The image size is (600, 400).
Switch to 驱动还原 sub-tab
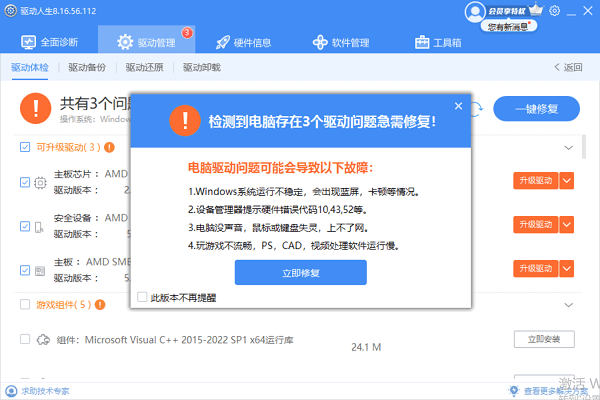[x=144, y=67]
